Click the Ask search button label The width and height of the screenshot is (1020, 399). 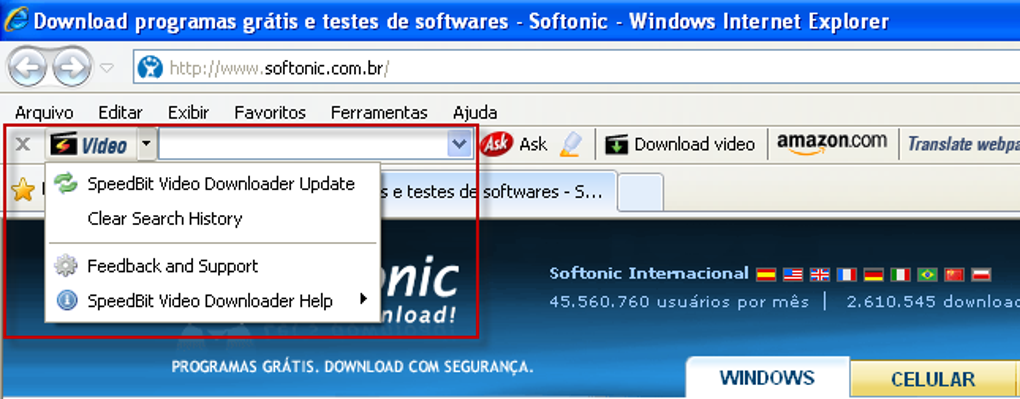click(x=533, y=144)
